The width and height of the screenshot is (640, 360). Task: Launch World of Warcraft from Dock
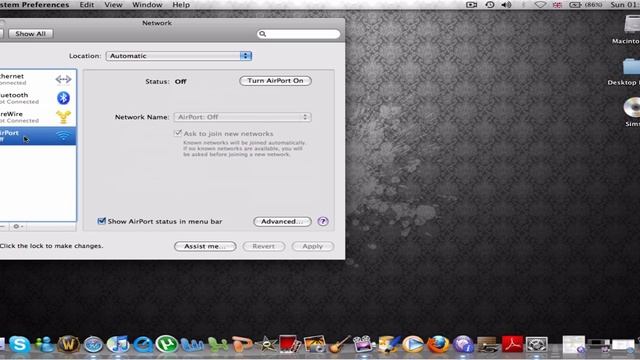(x=69, y=344)
